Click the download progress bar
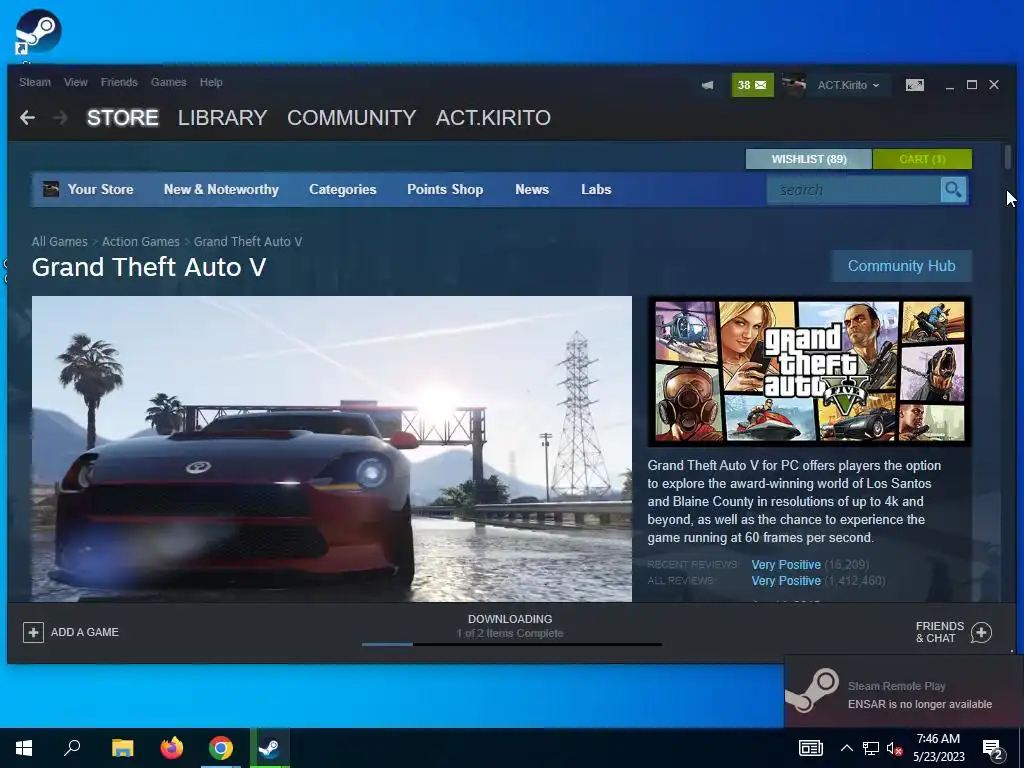 [x=511, y=645]
